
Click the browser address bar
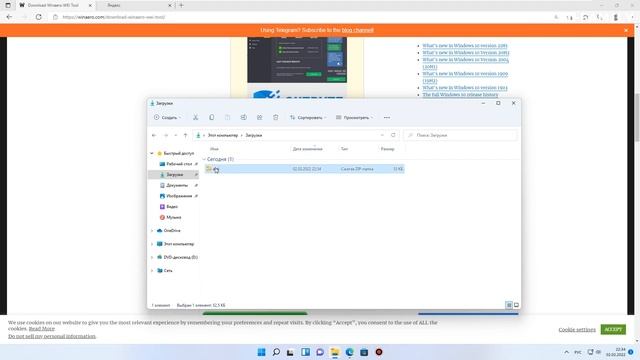coord(302,17)
